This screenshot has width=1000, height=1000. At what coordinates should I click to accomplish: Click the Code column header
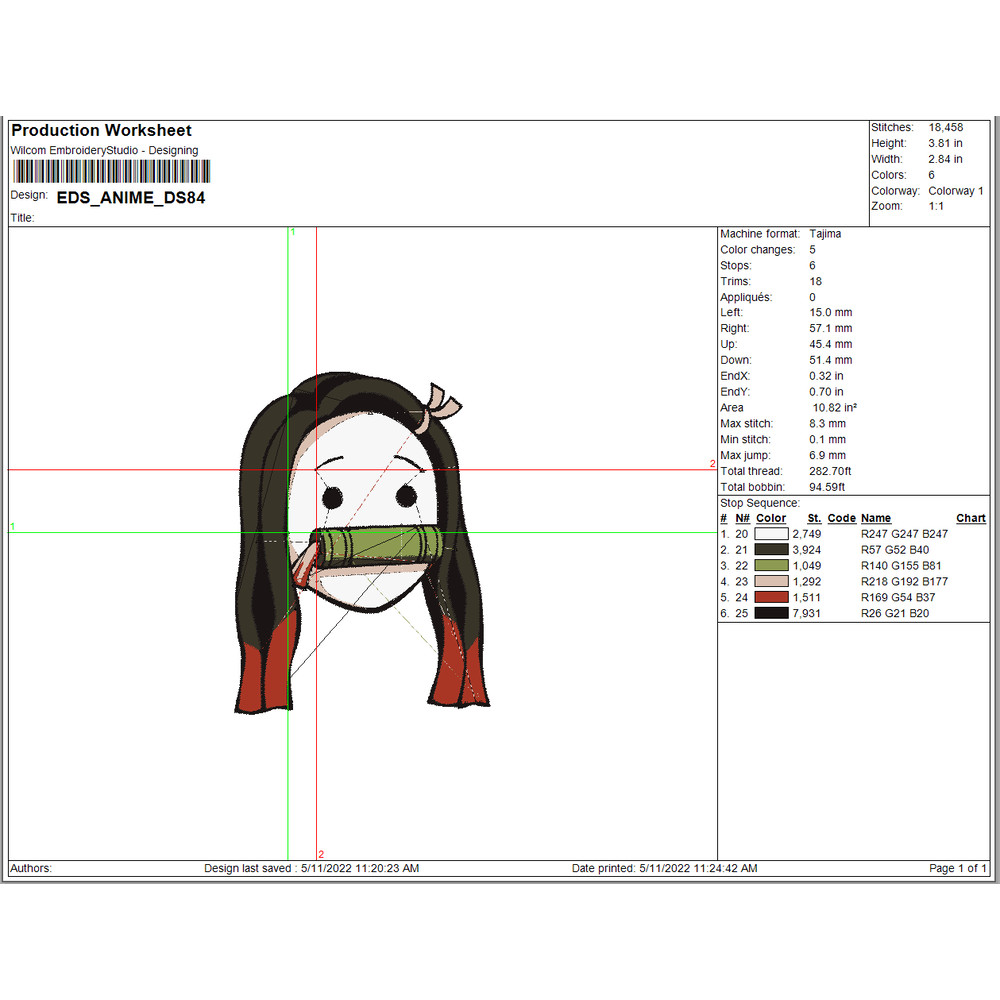841,518
